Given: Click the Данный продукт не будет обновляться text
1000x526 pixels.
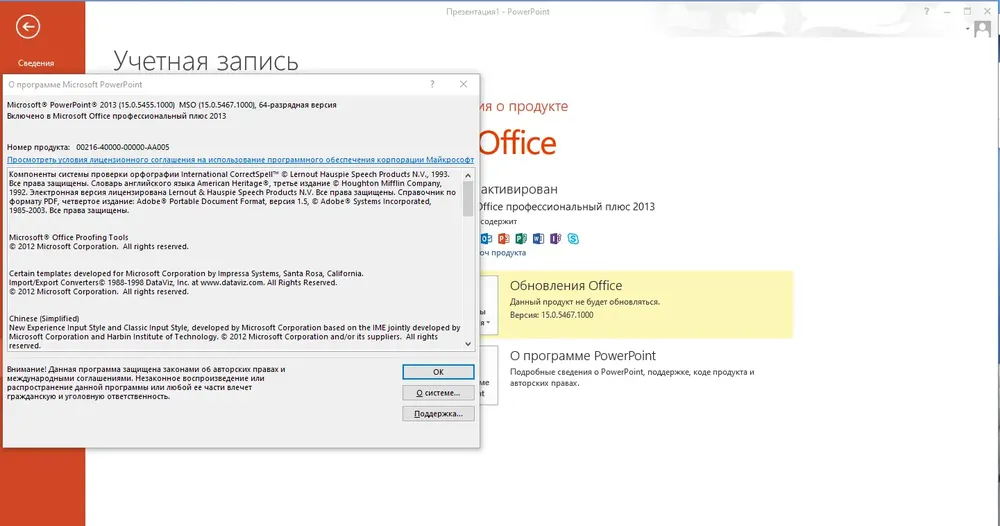Looking at the screenshot, I should point(585,302).
